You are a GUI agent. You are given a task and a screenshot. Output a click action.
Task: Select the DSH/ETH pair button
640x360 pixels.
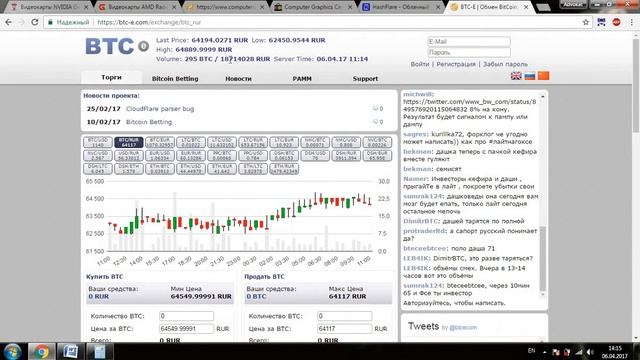pyautogui.click(x=129, y=169)
